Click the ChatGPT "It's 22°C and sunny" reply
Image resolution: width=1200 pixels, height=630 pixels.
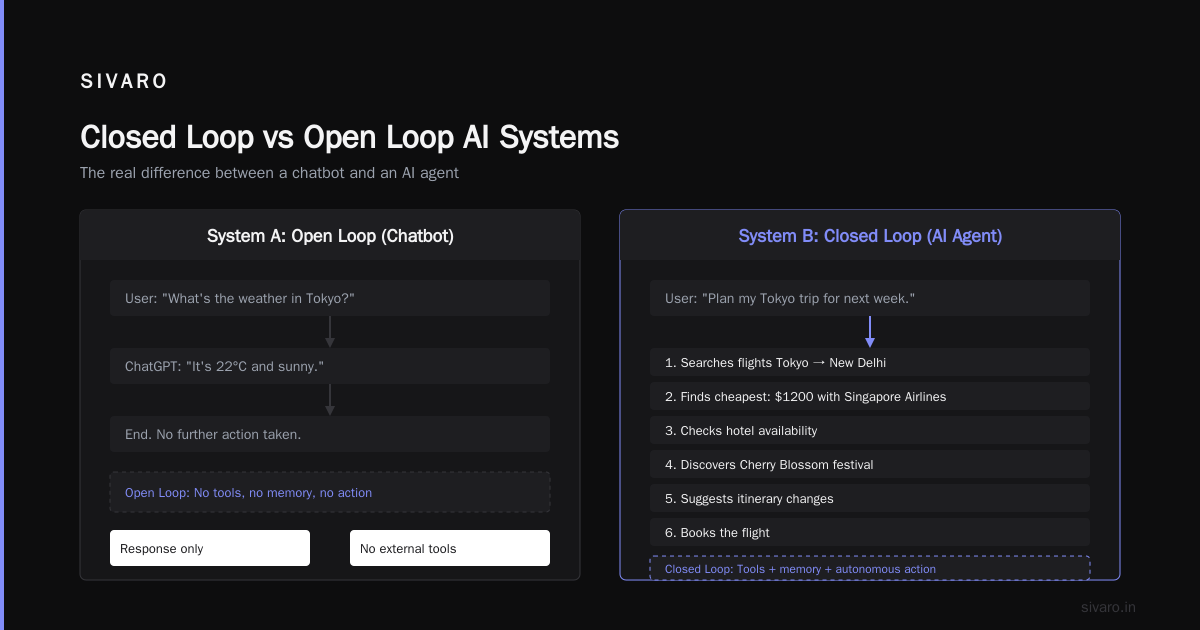pos(330,366)
